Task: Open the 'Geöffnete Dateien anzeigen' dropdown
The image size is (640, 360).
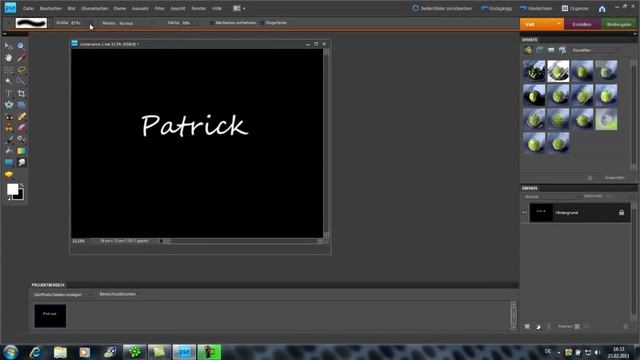Action: [x=62, y=294]
